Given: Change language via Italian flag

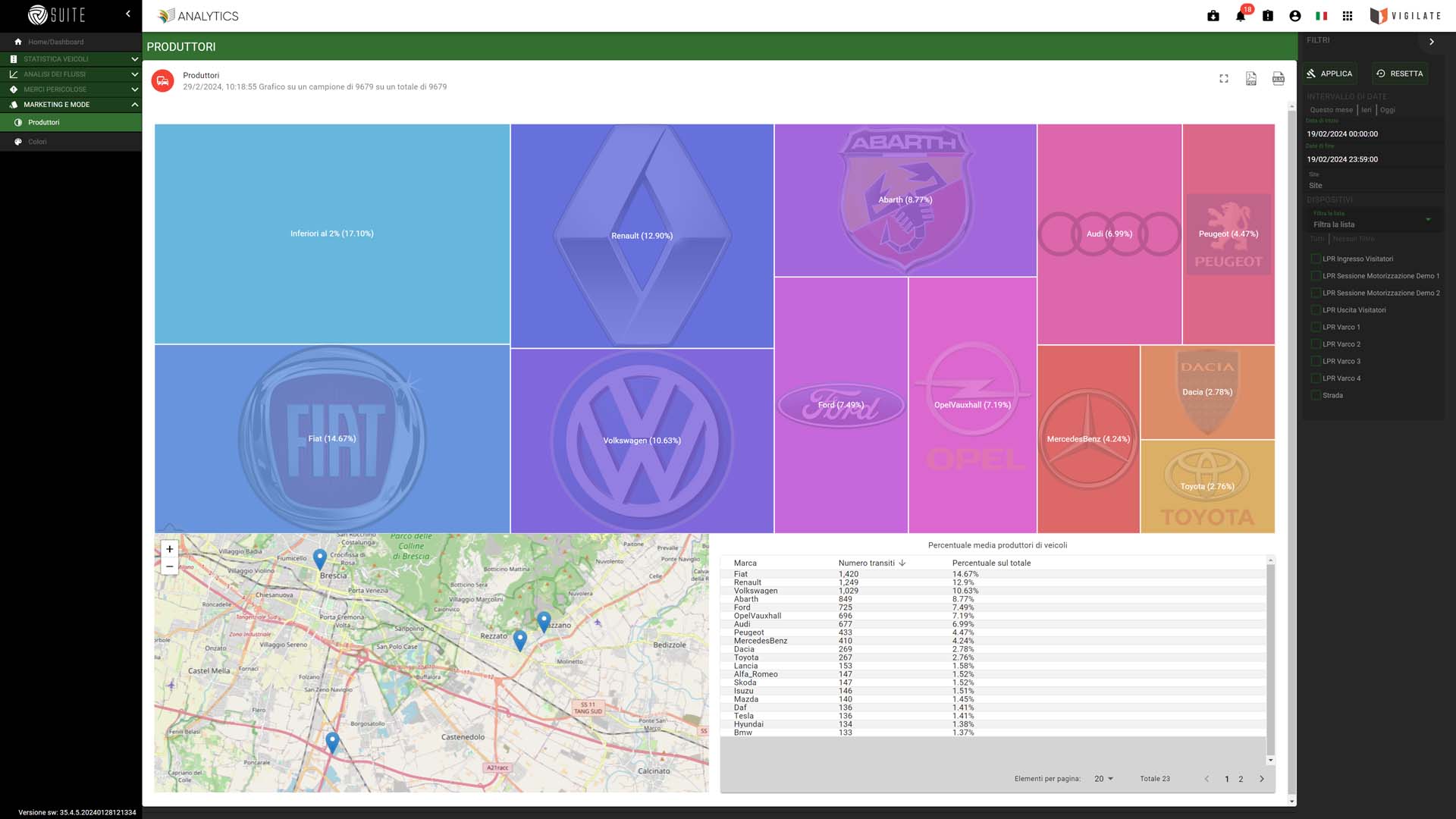Looking at the screenshot, I should [x=1321, y=16].
